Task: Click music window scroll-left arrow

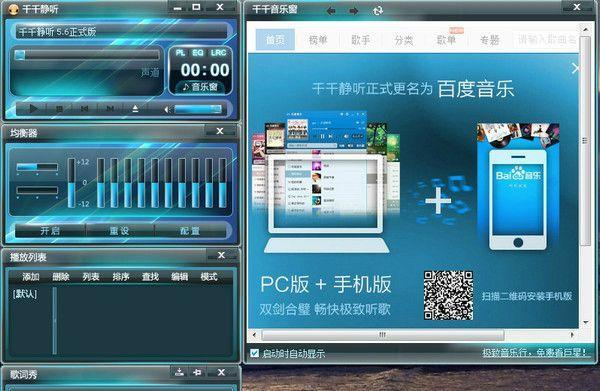Action: (254, 335)
